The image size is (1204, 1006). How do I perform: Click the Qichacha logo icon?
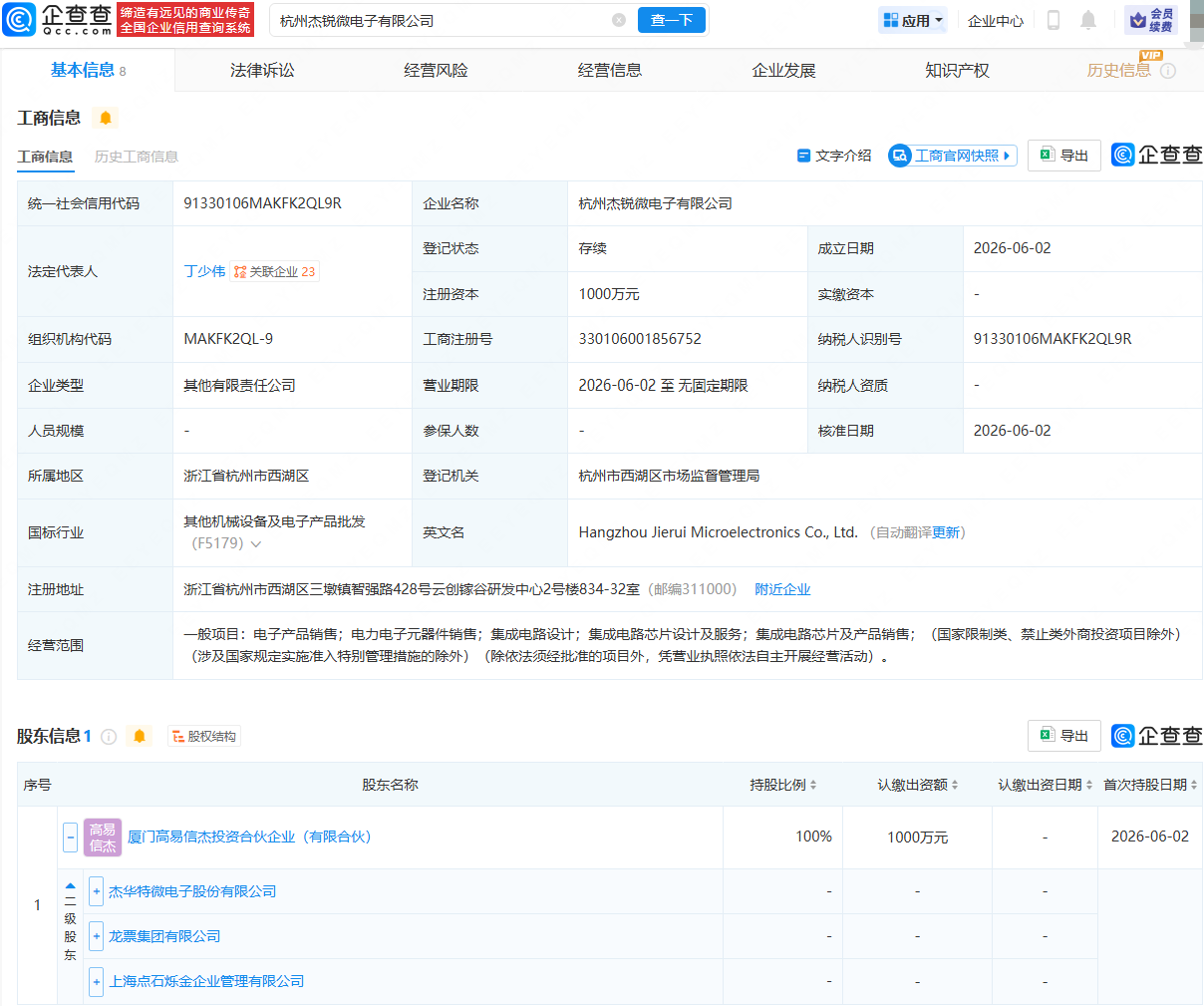[x=19, y=20]
